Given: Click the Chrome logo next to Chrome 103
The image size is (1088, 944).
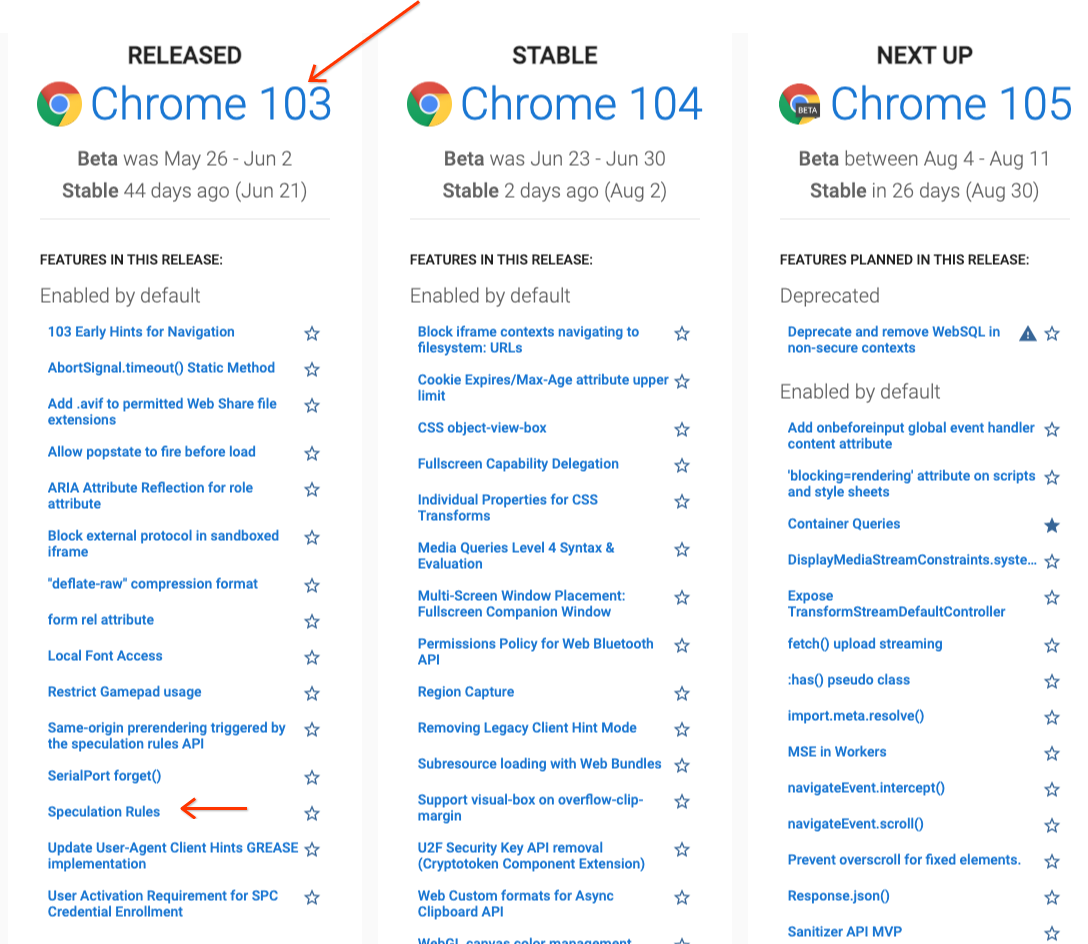Looking at the screenshot, I should [x=57, y=104].
